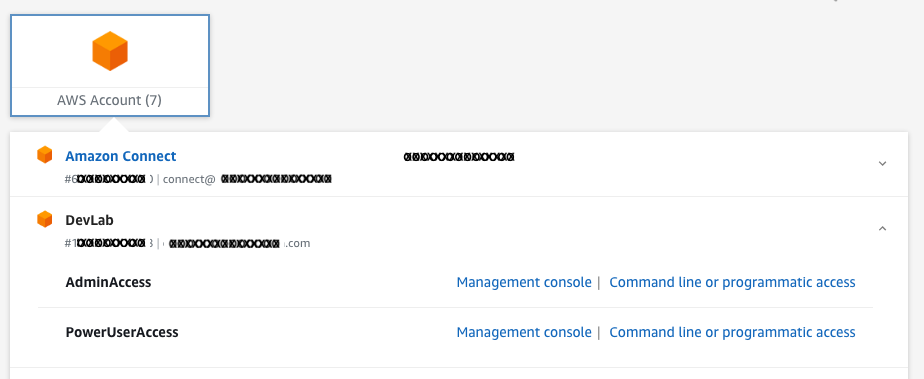The width and height of the screenshot is (924, 379).
Task: Select the DevLab account name
Action: [90, 220]
